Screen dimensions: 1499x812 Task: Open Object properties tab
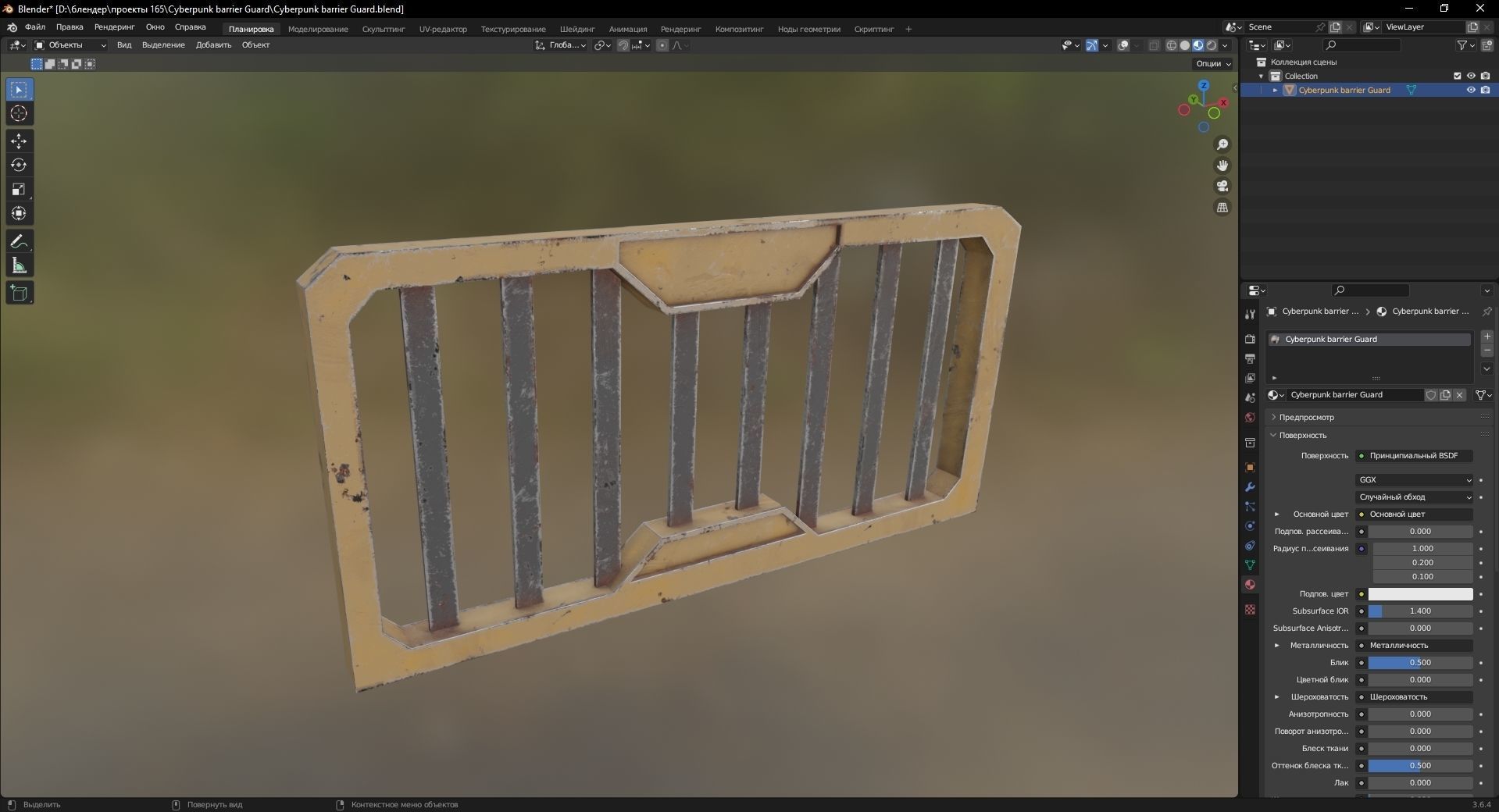(x=1250, y=467)
